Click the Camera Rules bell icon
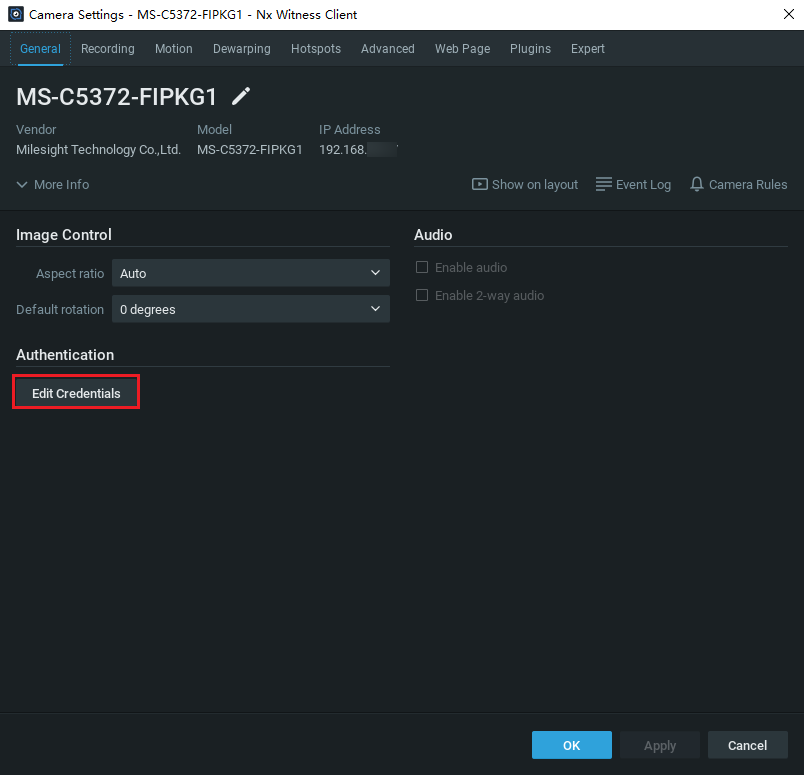 click(x=696, y=184)
